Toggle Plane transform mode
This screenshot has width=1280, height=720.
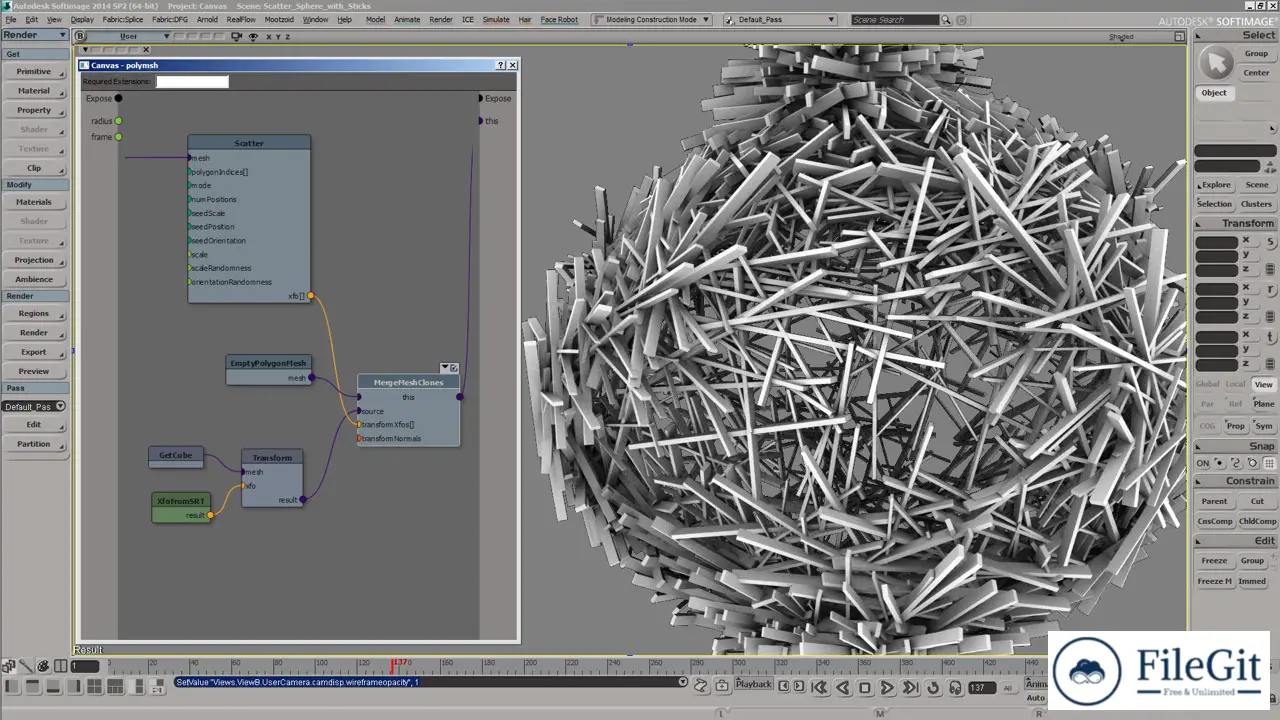(x=1264, y=404)
